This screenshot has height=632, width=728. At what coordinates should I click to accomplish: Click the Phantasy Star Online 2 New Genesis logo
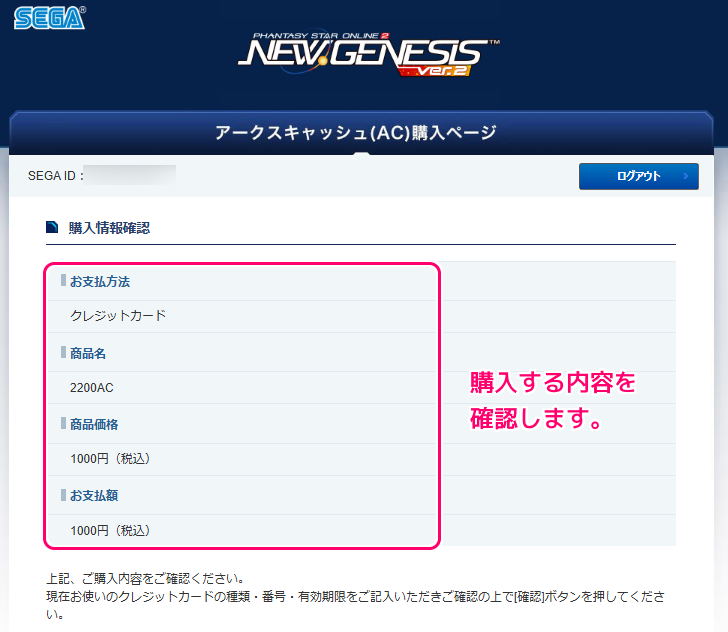point(369,53)
